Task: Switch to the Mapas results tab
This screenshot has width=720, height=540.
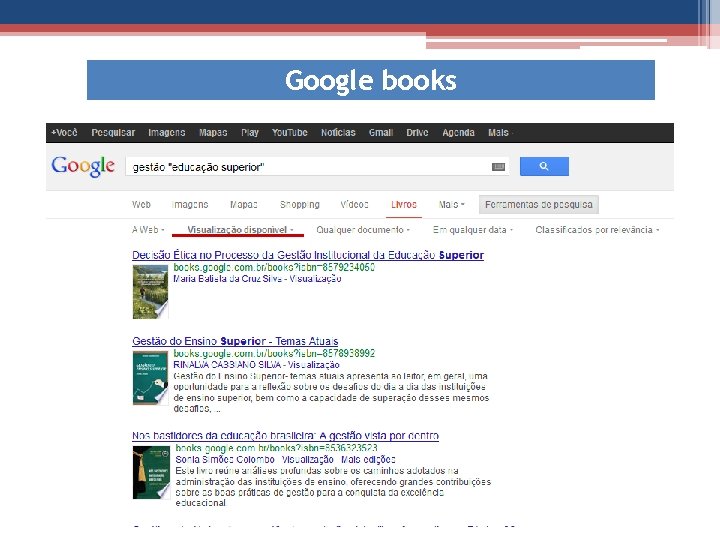Action: point(243,205)
